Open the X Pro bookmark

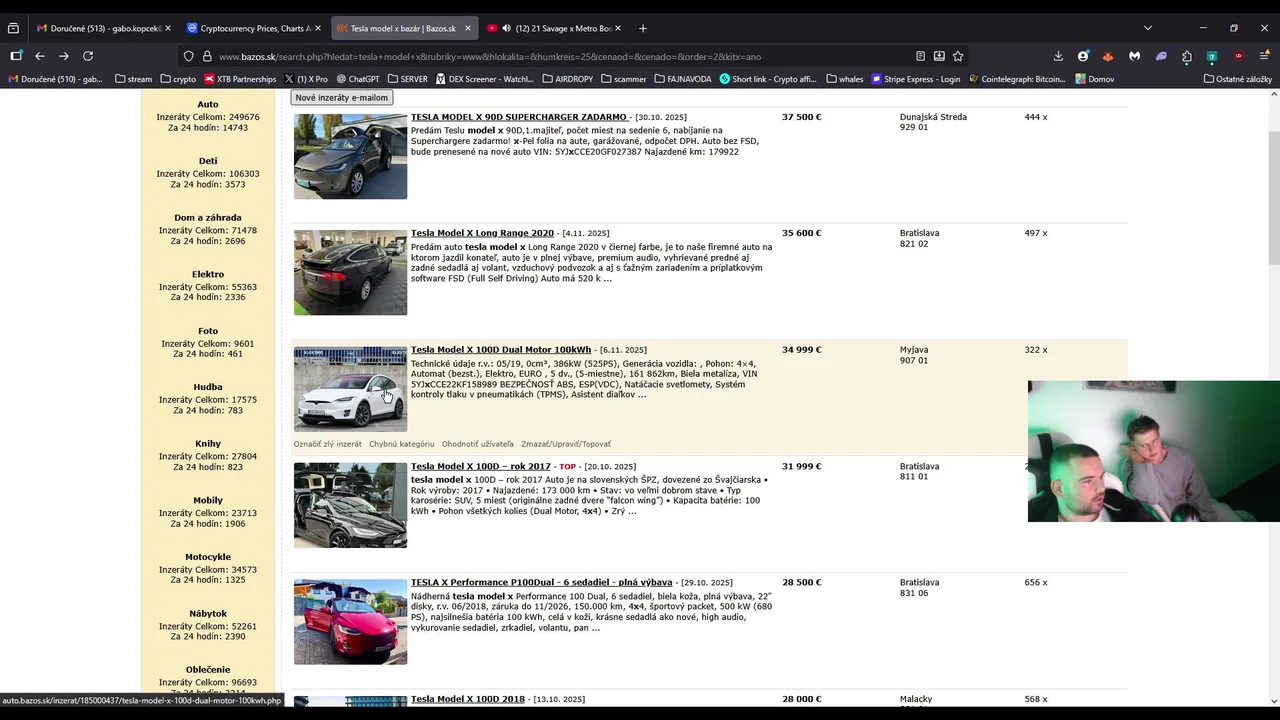(x=306, y=79)
